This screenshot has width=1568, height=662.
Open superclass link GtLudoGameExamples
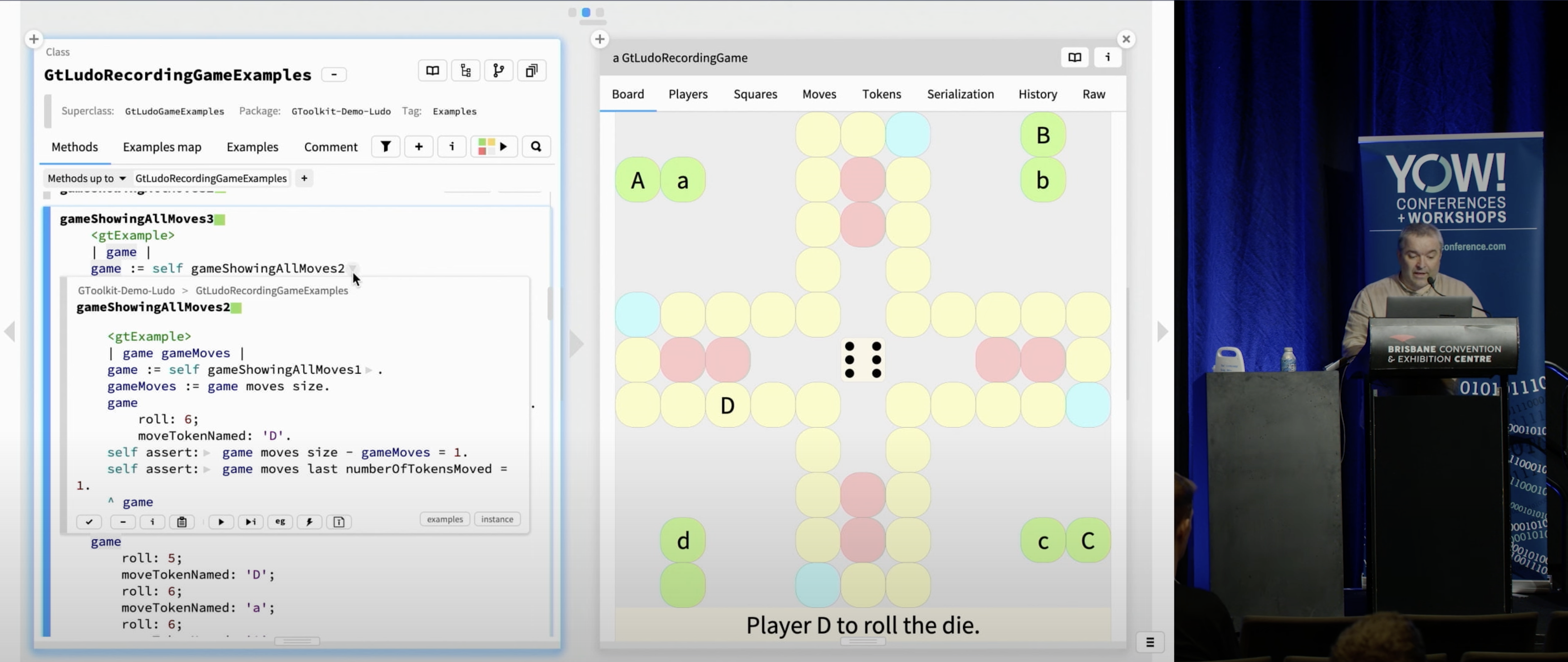coord(174,111)
